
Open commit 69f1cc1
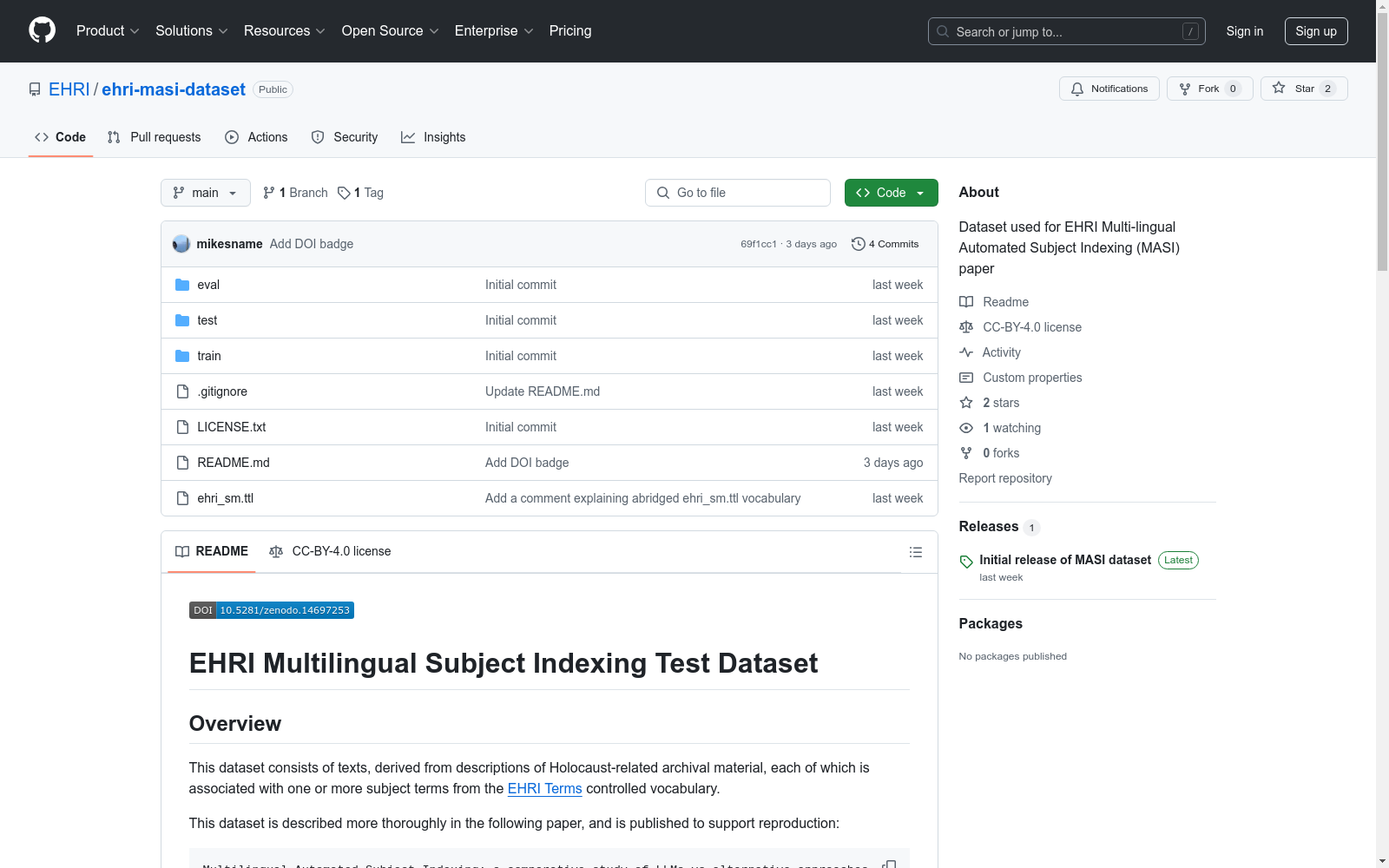pos(759,245)
